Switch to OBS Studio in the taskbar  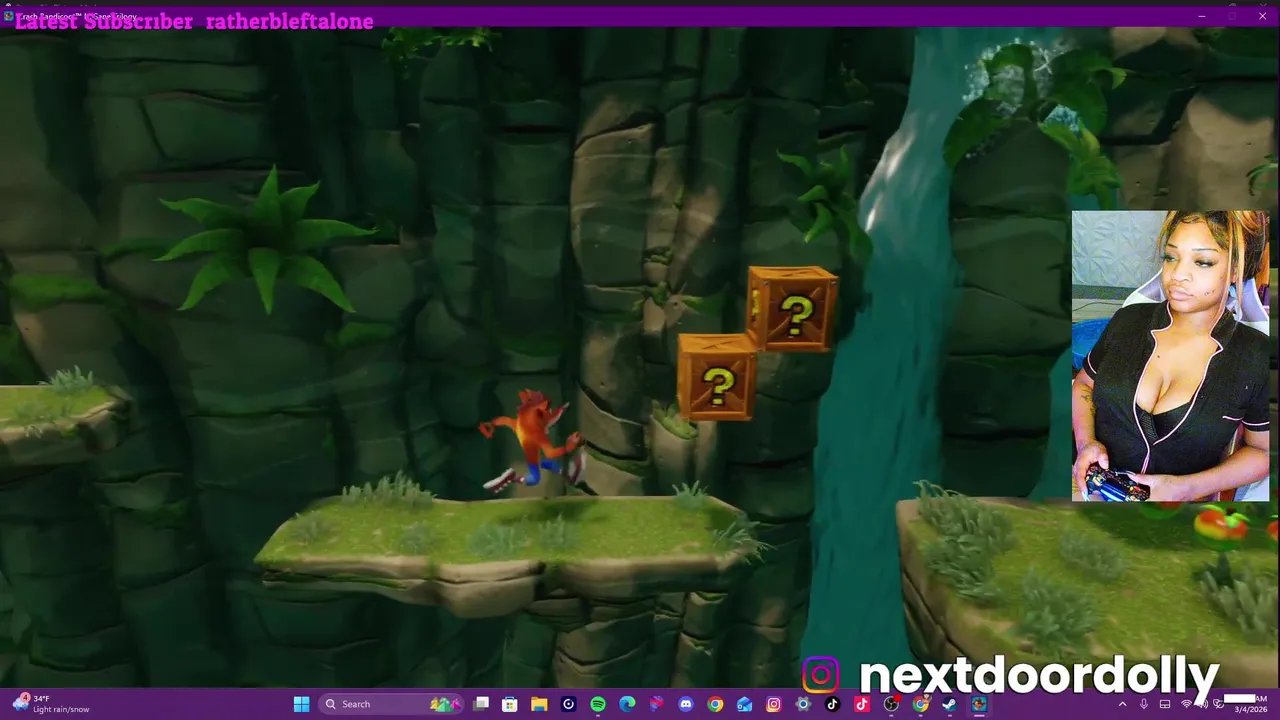pos(891,704)
